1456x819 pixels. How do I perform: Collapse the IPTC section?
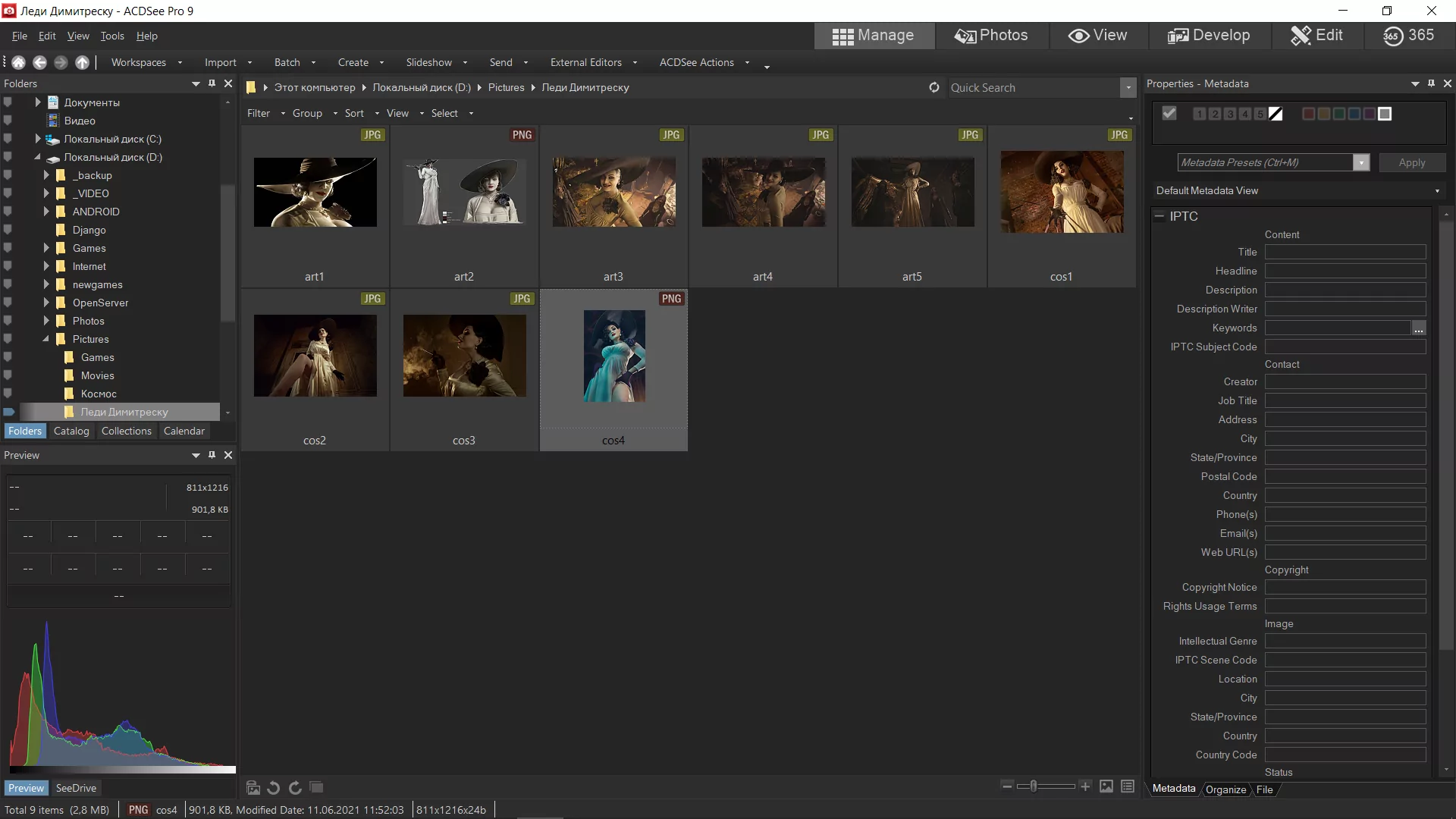coord(1159,216)
